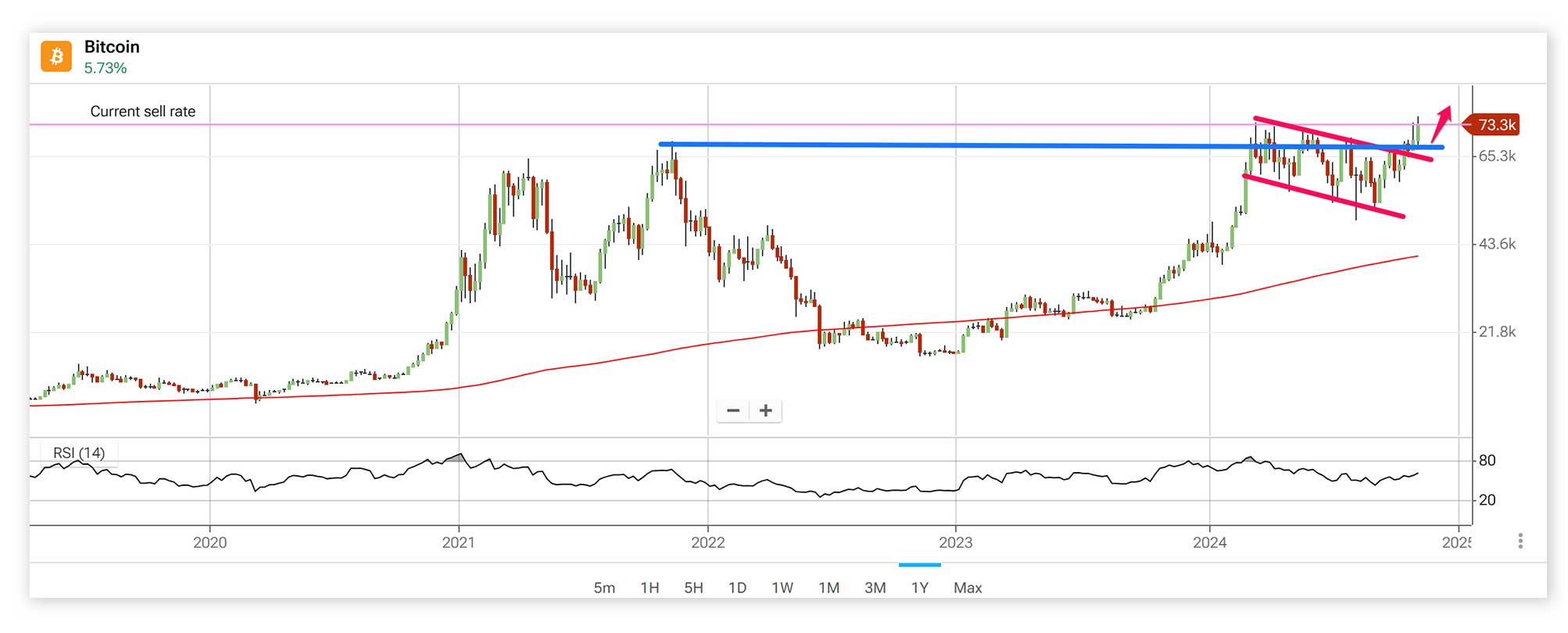The image size is (1568, 633).
Task: Click the RSI 80 level label
Action: 1487,461
